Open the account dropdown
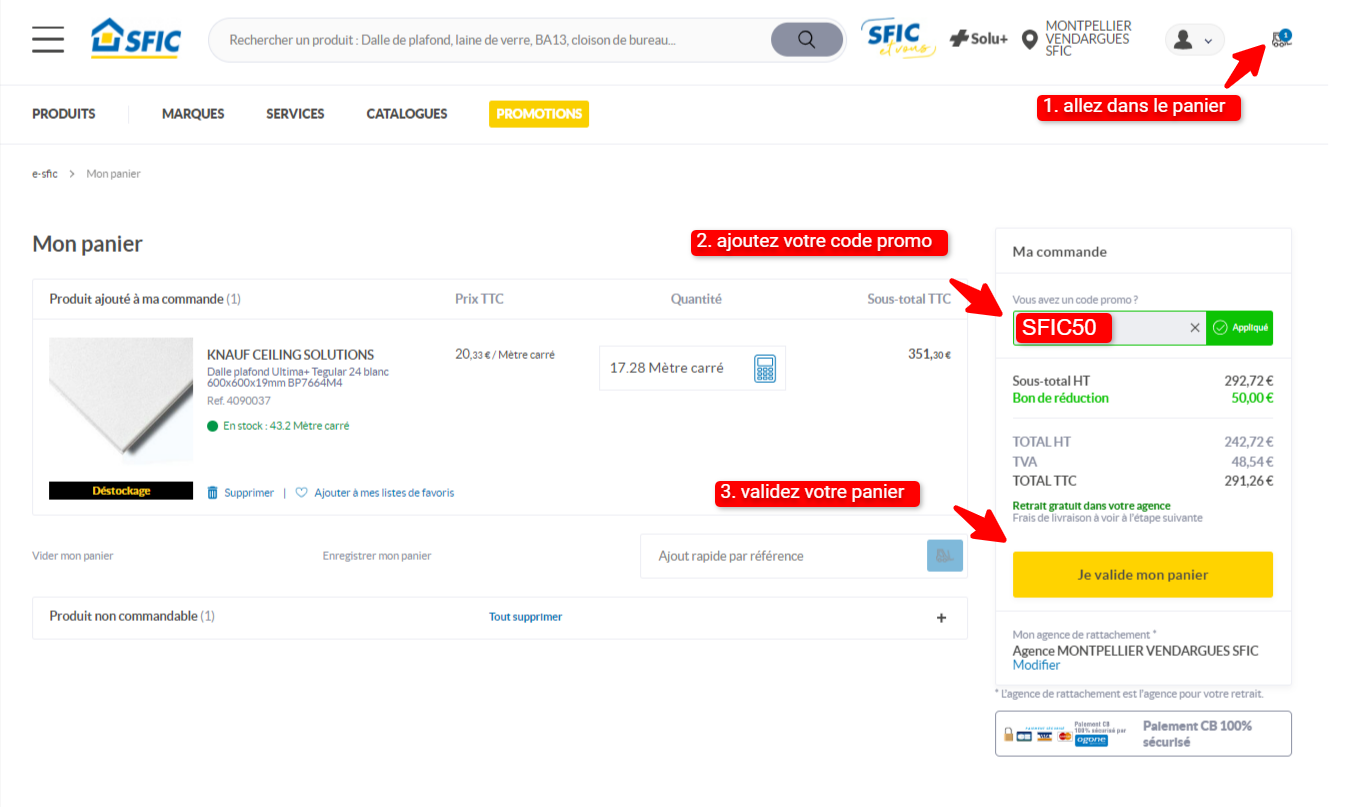1351x807 pixels. click(x=1194, y=39)
